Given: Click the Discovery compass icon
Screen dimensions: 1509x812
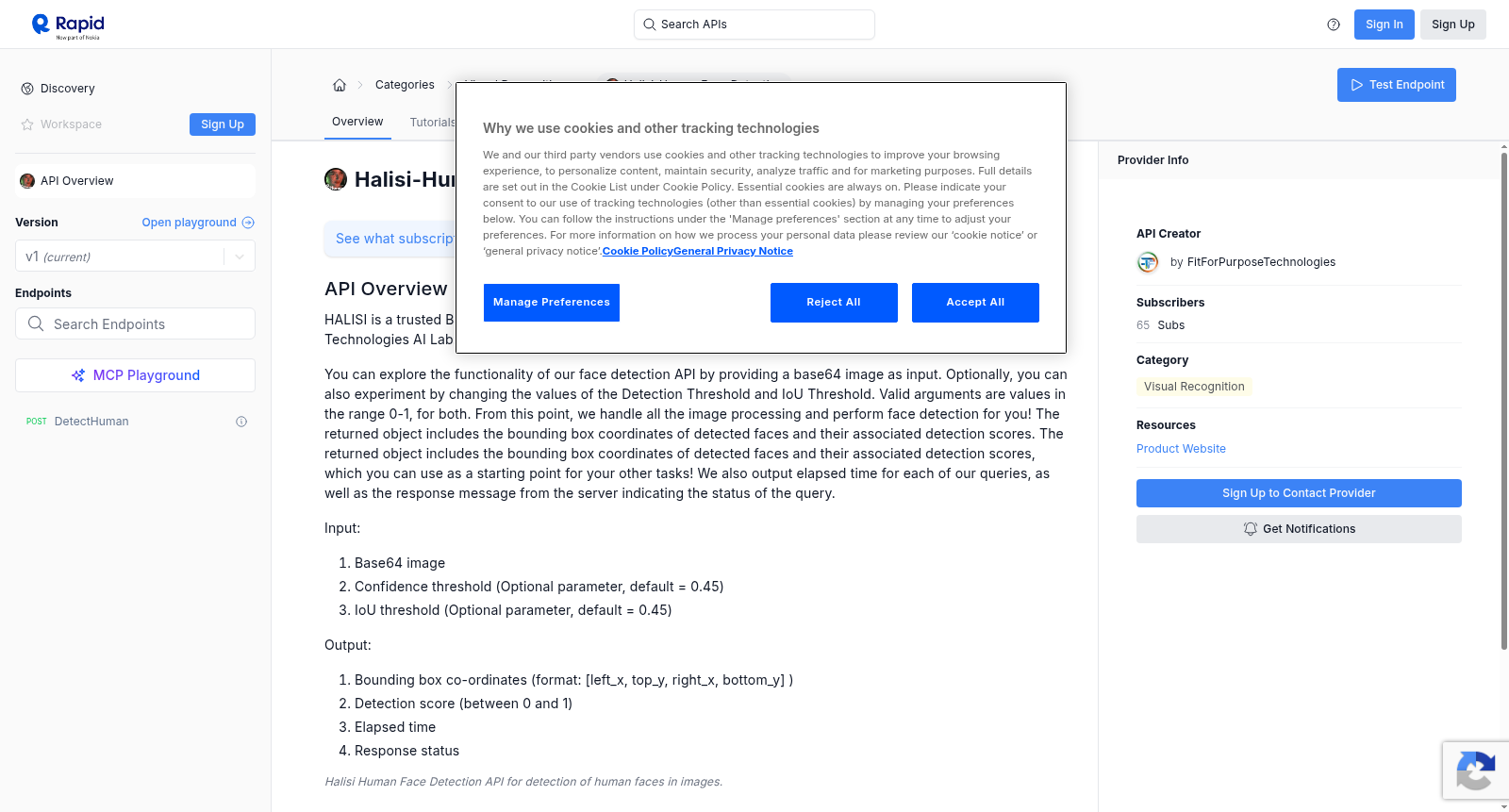Looking at the screenshot, I should click(27, 89).
